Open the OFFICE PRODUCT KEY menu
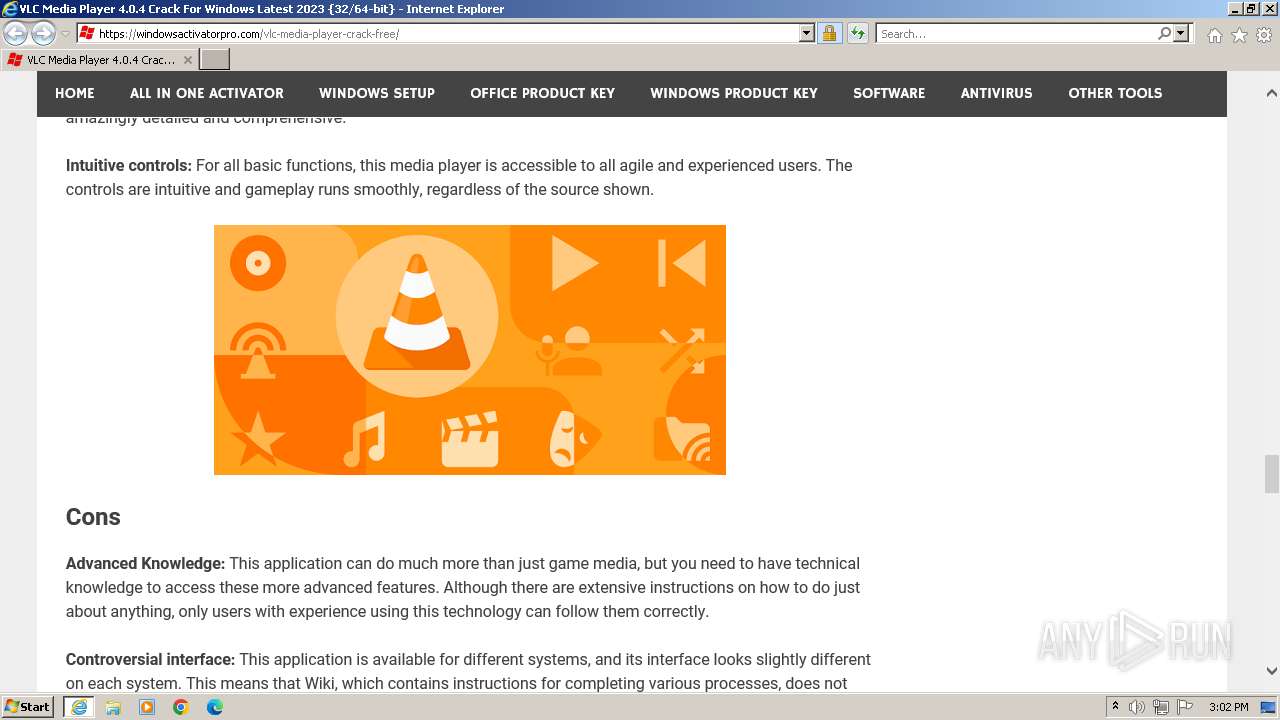Viewport: 1280px width, 720px height. [x=543, y=93]
